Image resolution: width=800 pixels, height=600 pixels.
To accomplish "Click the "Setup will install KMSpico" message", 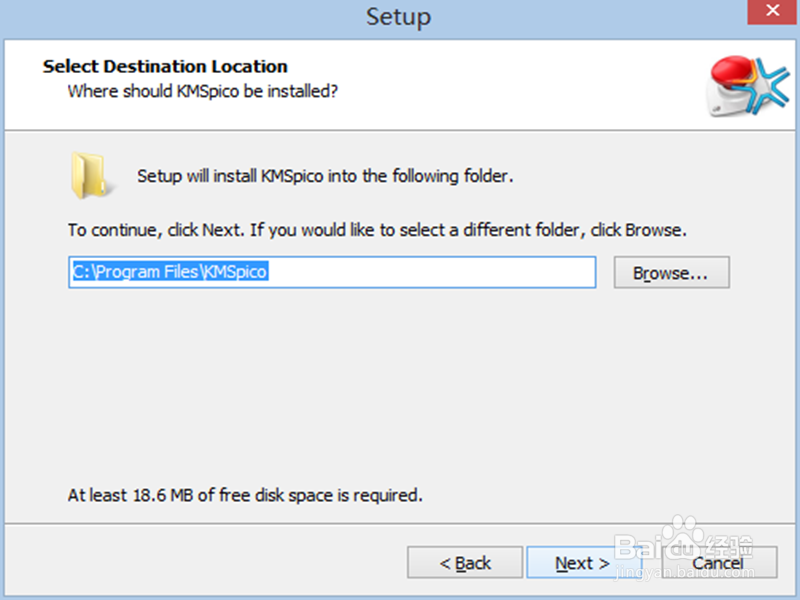I will (x=325, y=177).
